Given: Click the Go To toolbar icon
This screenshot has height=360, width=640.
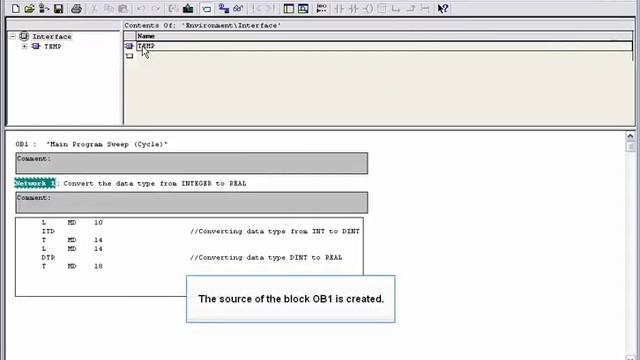Looking at the screenshot, I should tap(322, 9).
